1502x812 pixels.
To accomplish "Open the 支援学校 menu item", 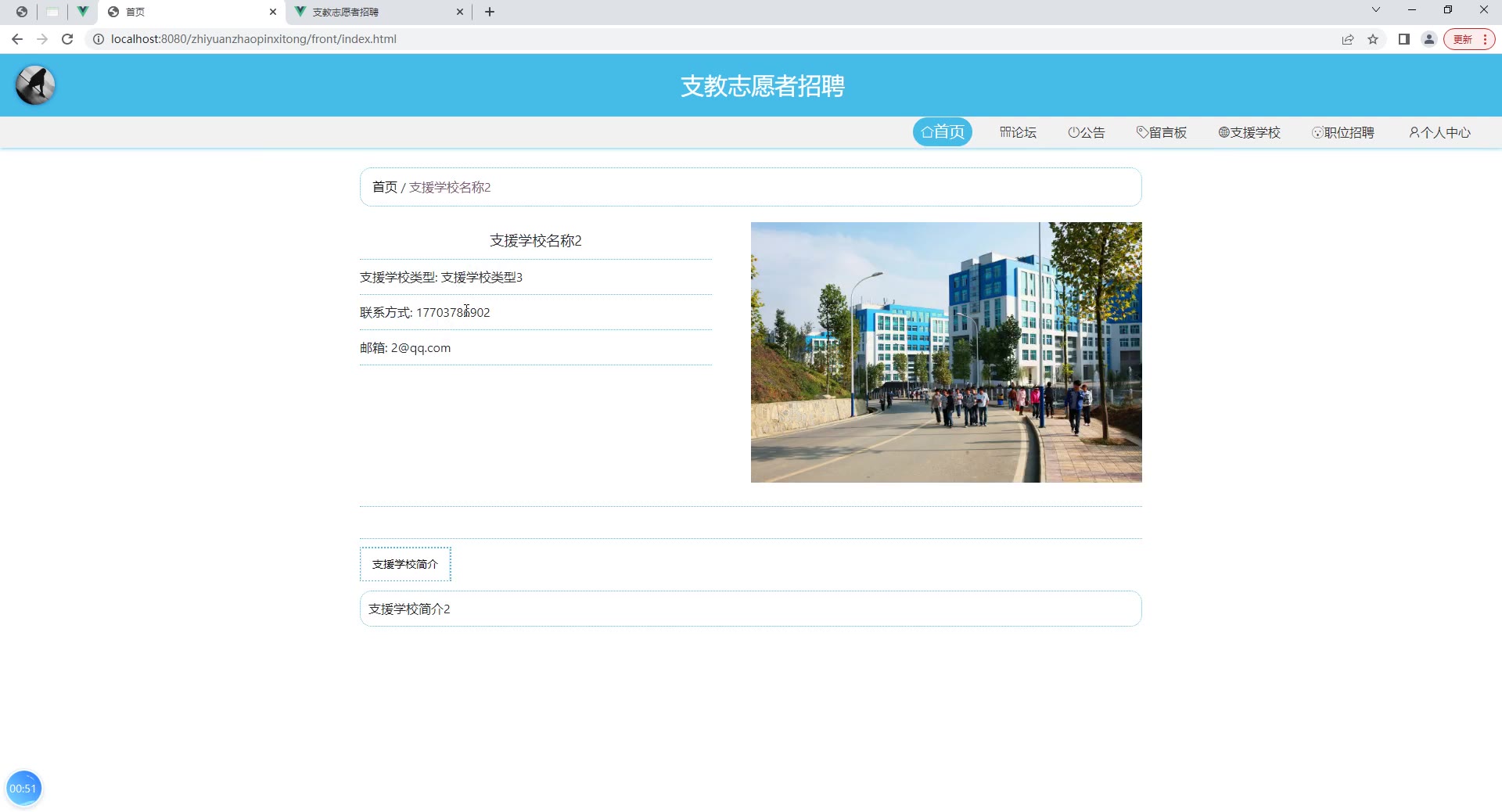I will click(1249, 133).
